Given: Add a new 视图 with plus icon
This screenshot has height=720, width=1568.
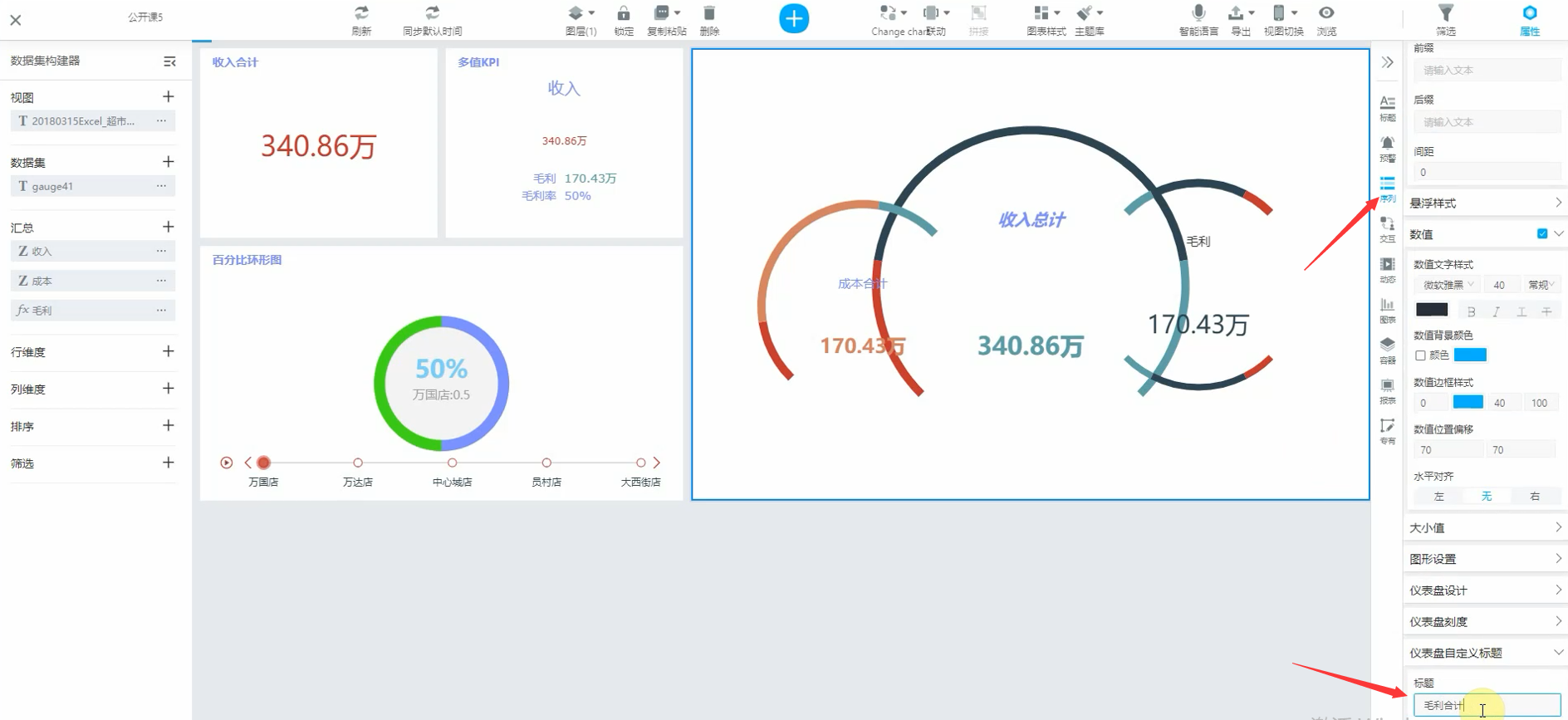Looking at the screenshot, I should 169,96.
